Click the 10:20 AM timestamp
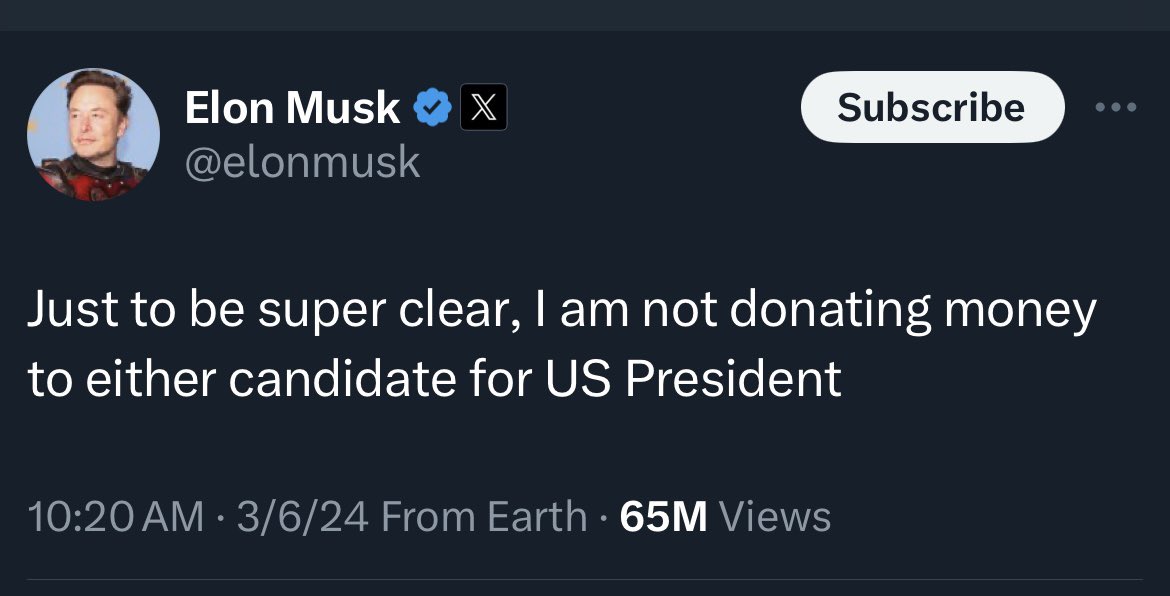 [x=116, y=517]
